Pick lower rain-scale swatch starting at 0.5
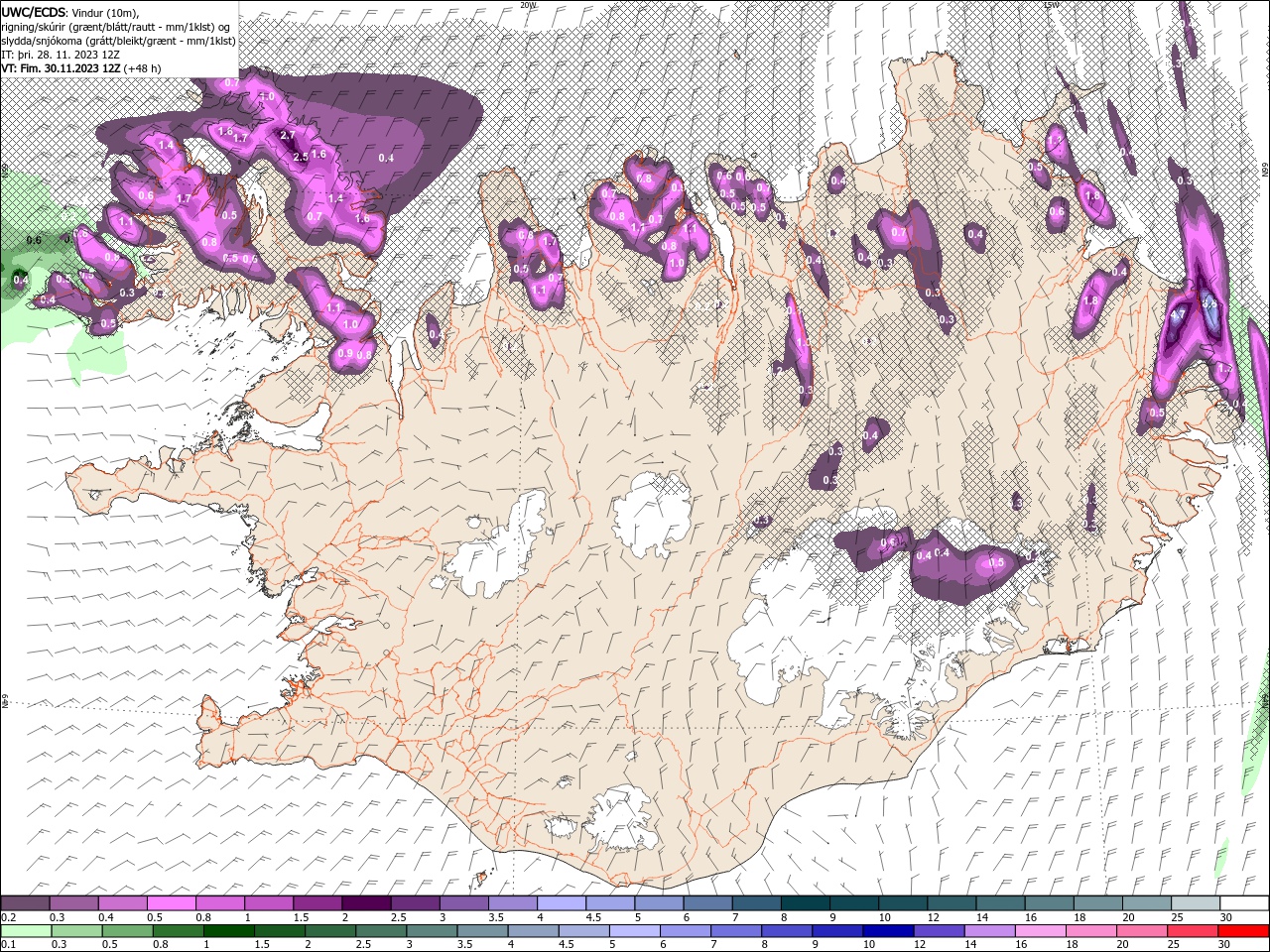This screenshot has width=1270, height=952. coord(127,930)
